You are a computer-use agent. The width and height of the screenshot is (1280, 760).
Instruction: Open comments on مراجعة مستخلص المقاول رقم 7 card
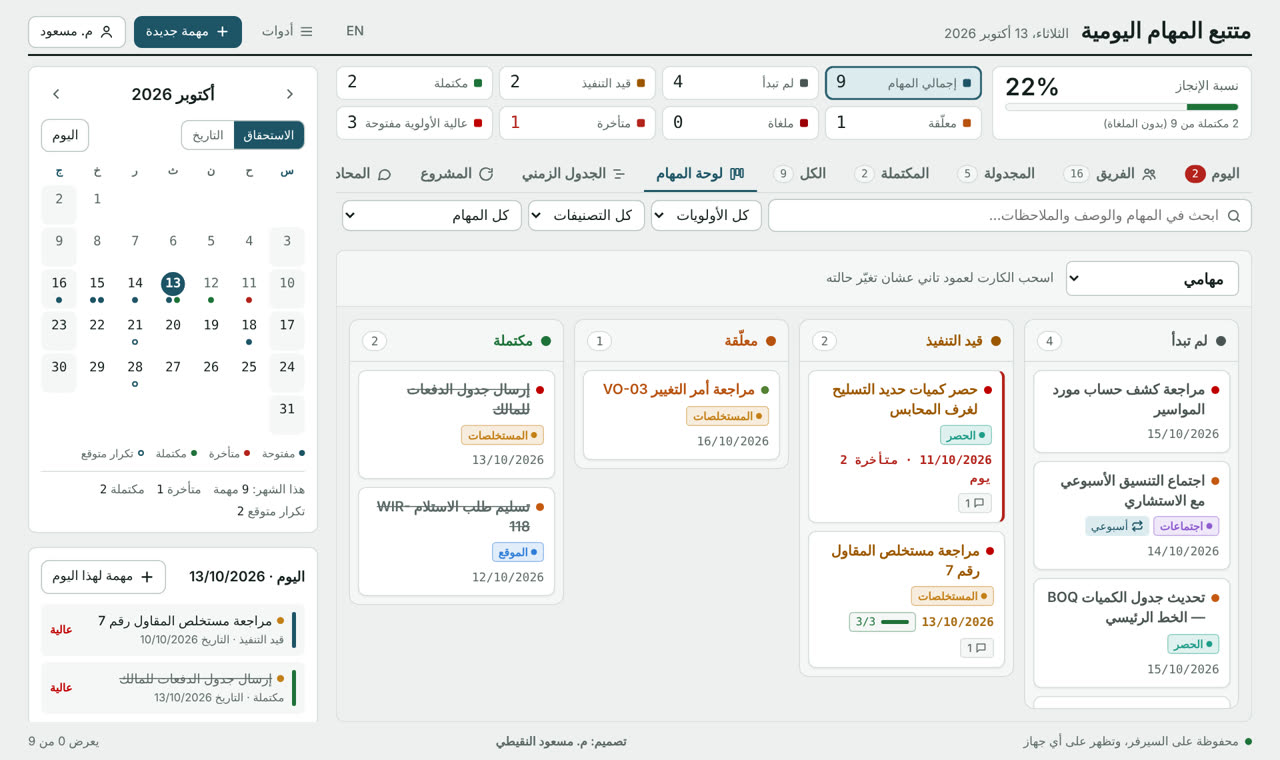(x=977, y=648)
